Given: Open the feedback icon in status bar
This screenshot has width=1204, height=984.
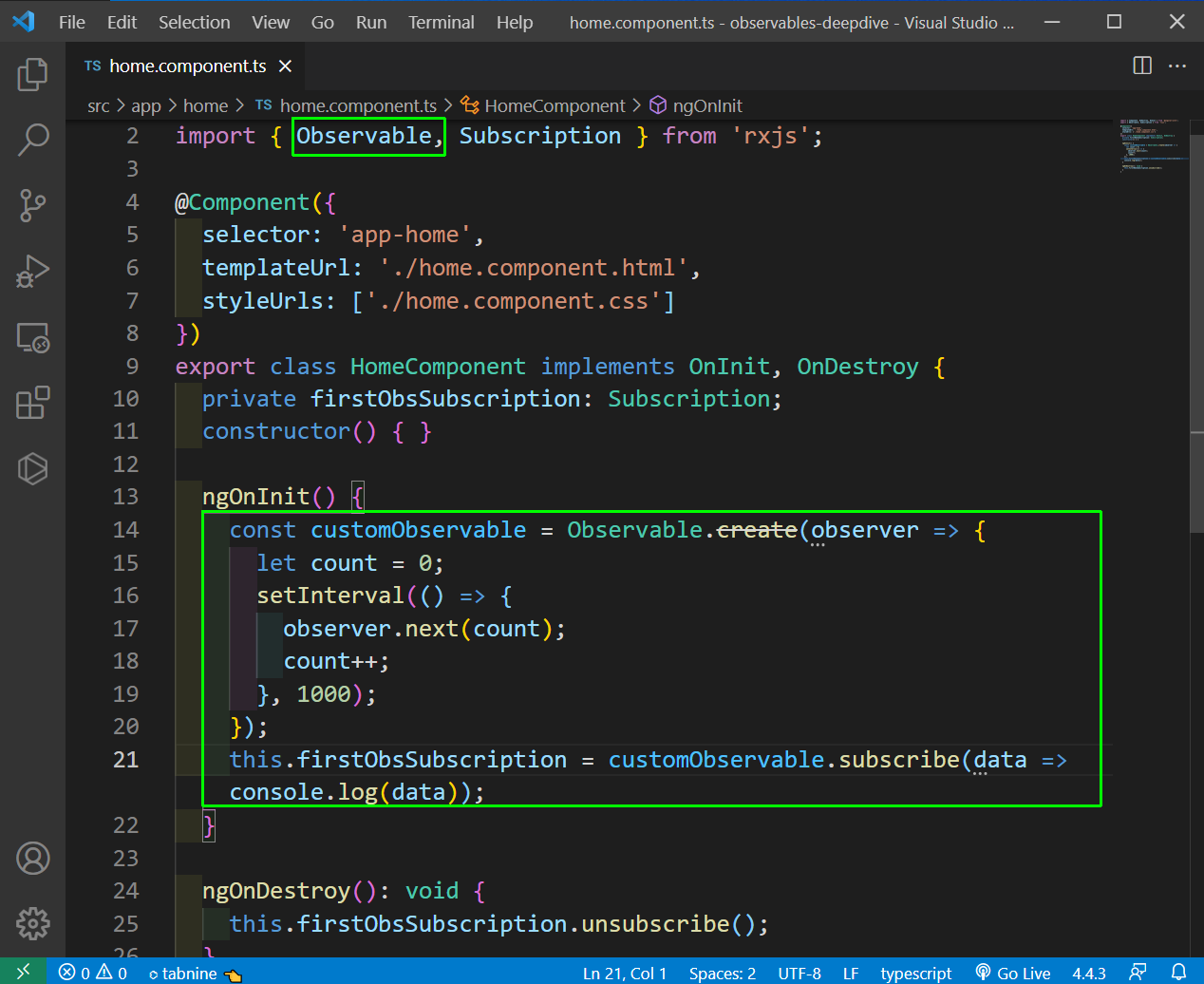Looking at the screenshot, I should (1138, 972).
